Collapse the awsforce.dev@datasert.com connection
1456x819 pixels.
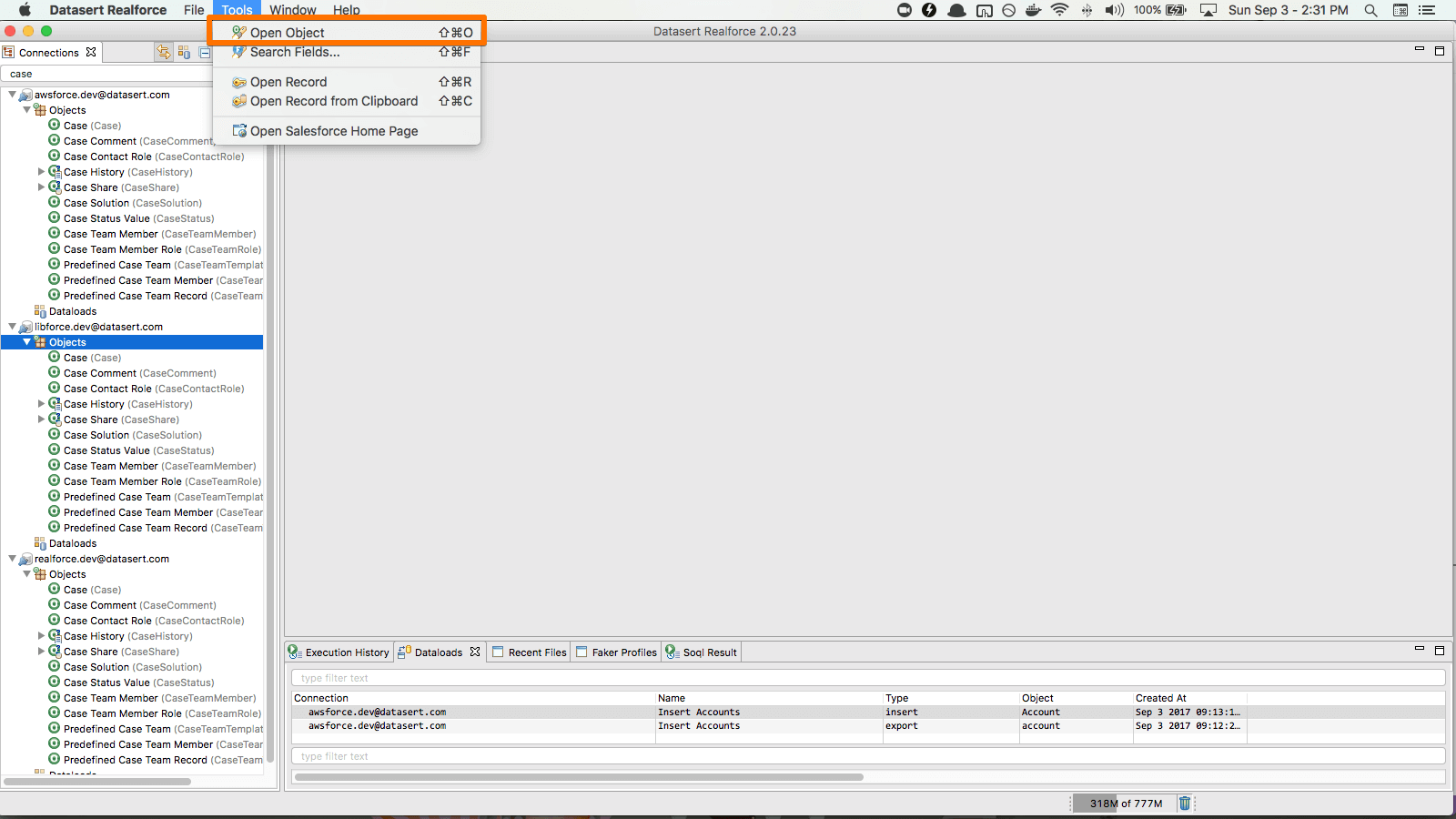[x=12, y=95]
